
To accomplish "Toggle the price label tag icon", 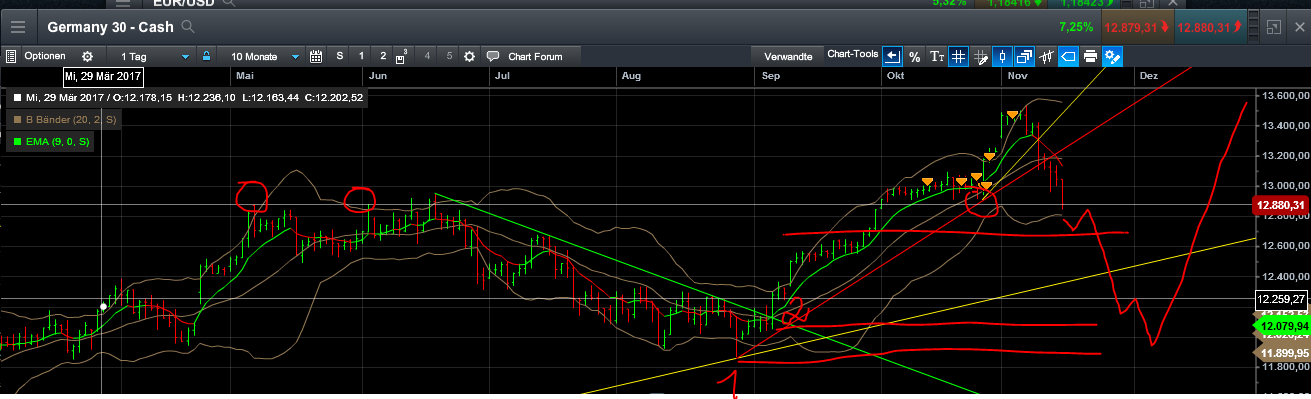I will [x=1068, y=56].
